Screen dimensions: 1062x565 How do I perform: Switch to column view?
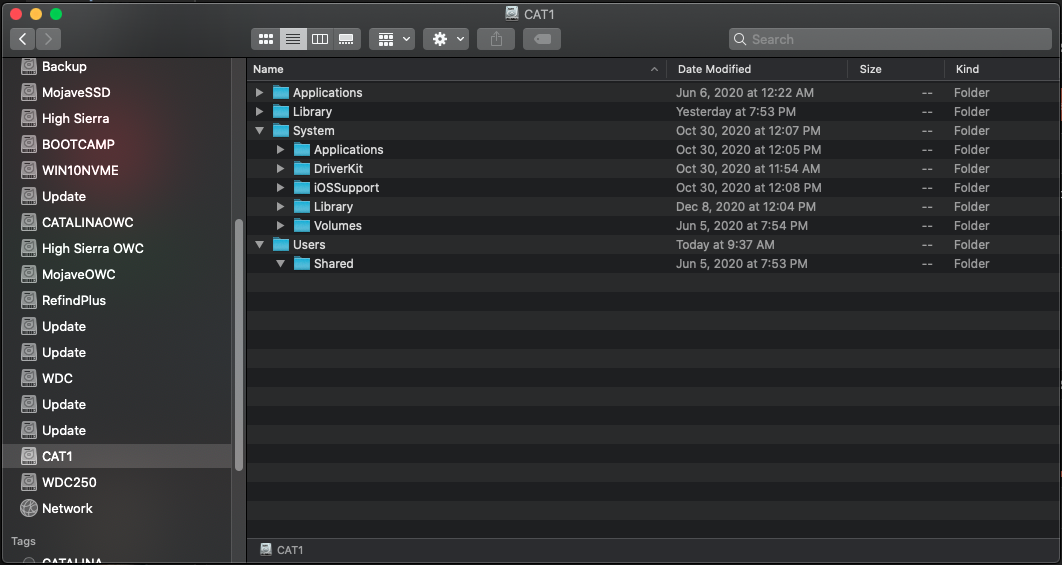pyautogui.click(x=320, y=39)
